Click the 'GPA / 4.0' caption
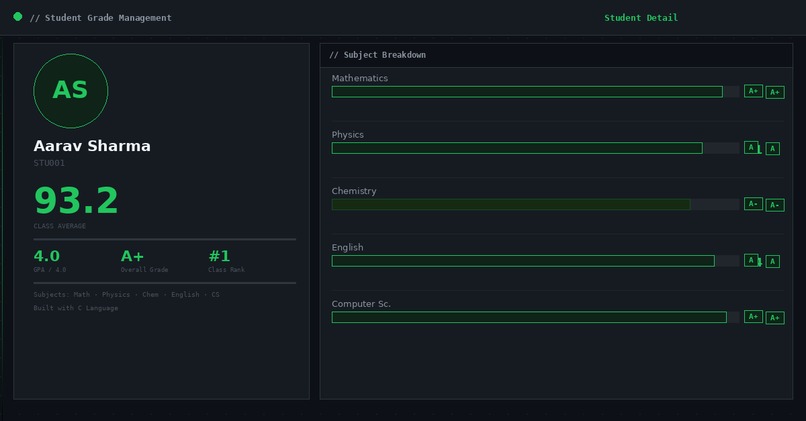This screenshot has height=421, width=806. tap(50, 269)
